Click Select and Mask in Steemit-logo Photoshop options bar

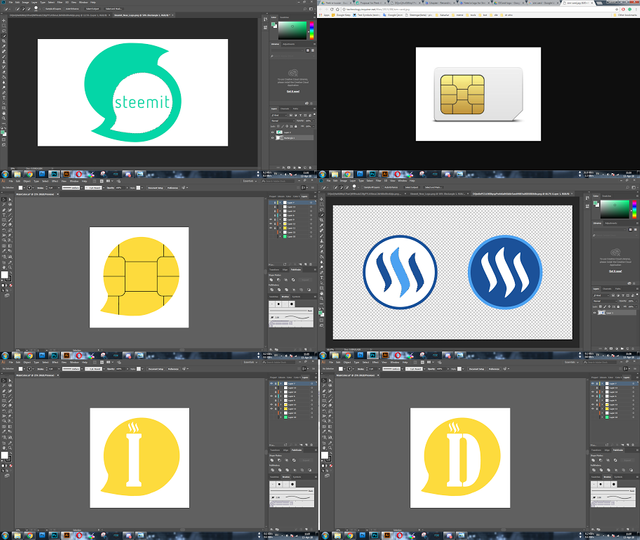113,9
